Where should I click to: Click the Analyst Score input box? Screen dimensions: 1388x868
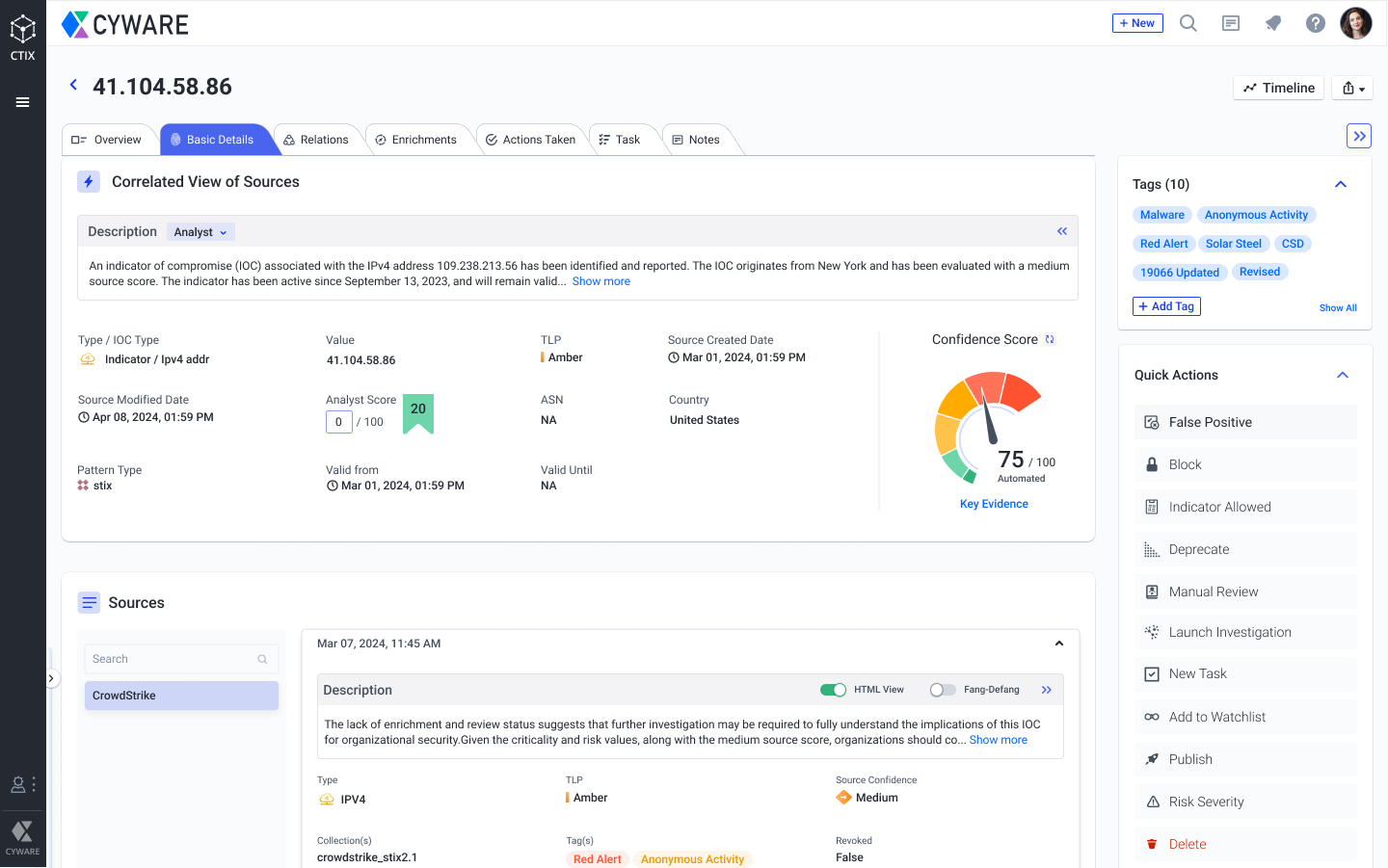click(x=338, y=422)
